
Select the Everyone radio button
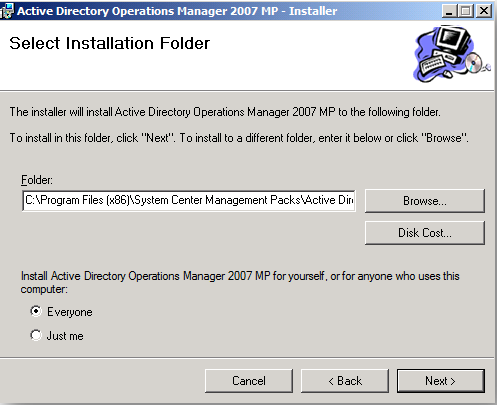point(36,311)
